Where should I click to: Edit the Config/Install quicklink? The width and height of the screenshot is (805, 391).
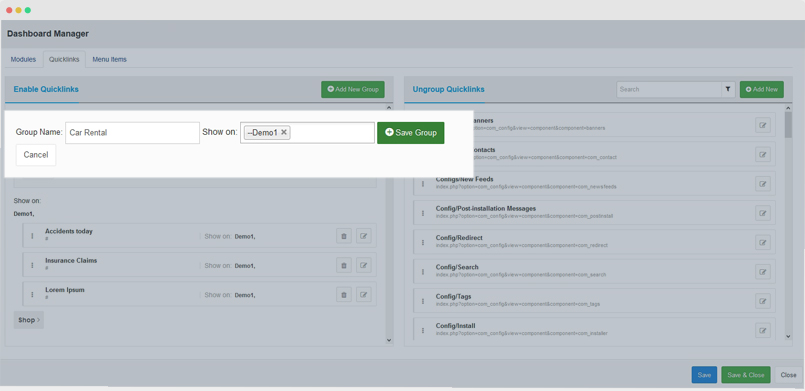763,330
